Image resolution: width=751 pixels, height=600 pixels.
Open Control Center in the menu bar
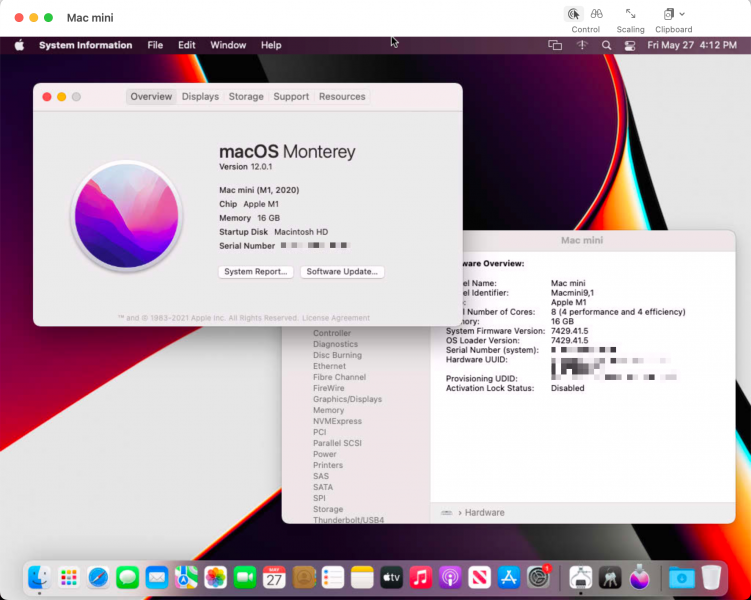coord(630,45)
